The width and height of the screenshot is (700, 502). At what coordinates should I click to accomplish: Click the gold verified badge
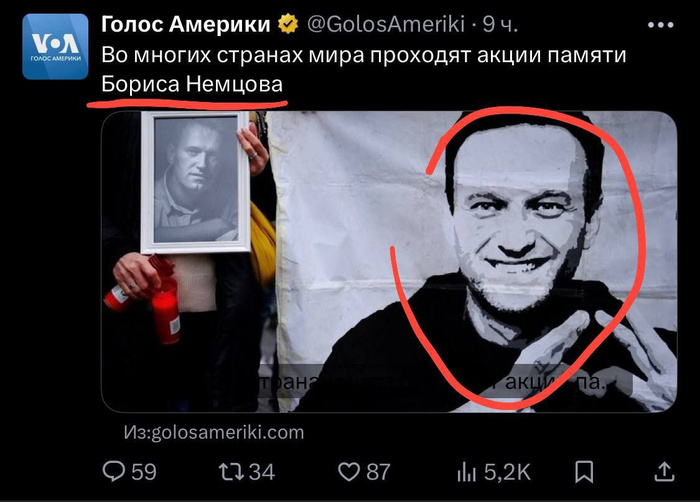pos(288,24)
